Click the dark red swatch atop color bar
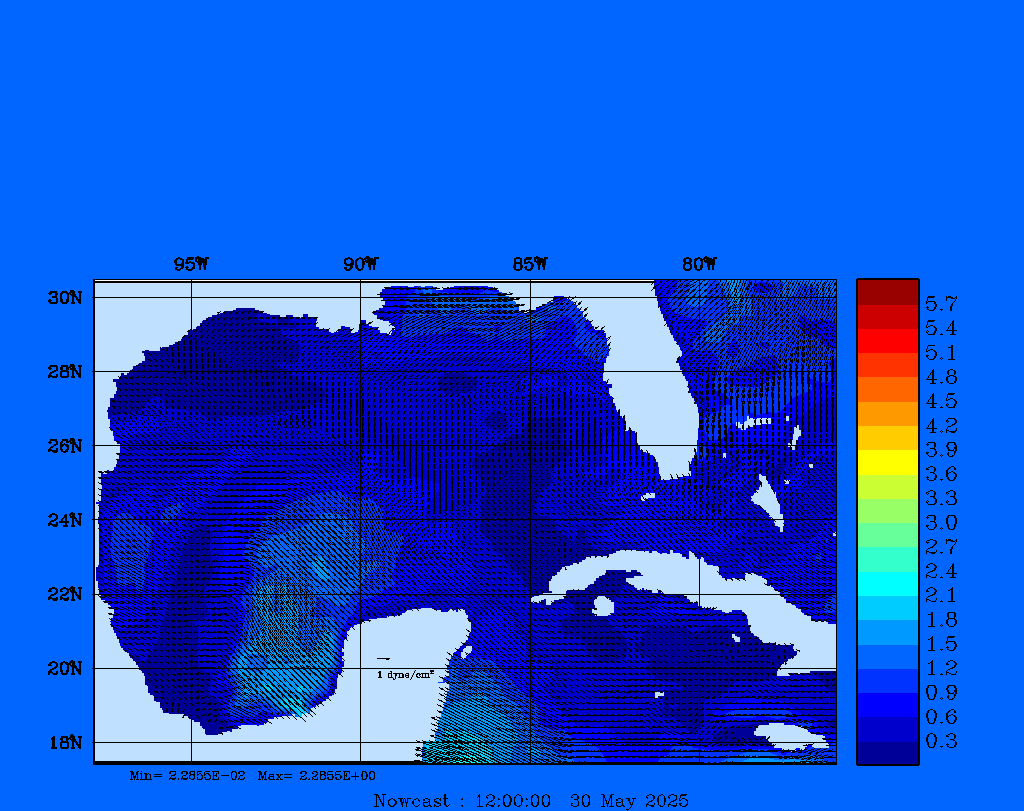This screenshot has height=811, width=1024. pos(887,292)
